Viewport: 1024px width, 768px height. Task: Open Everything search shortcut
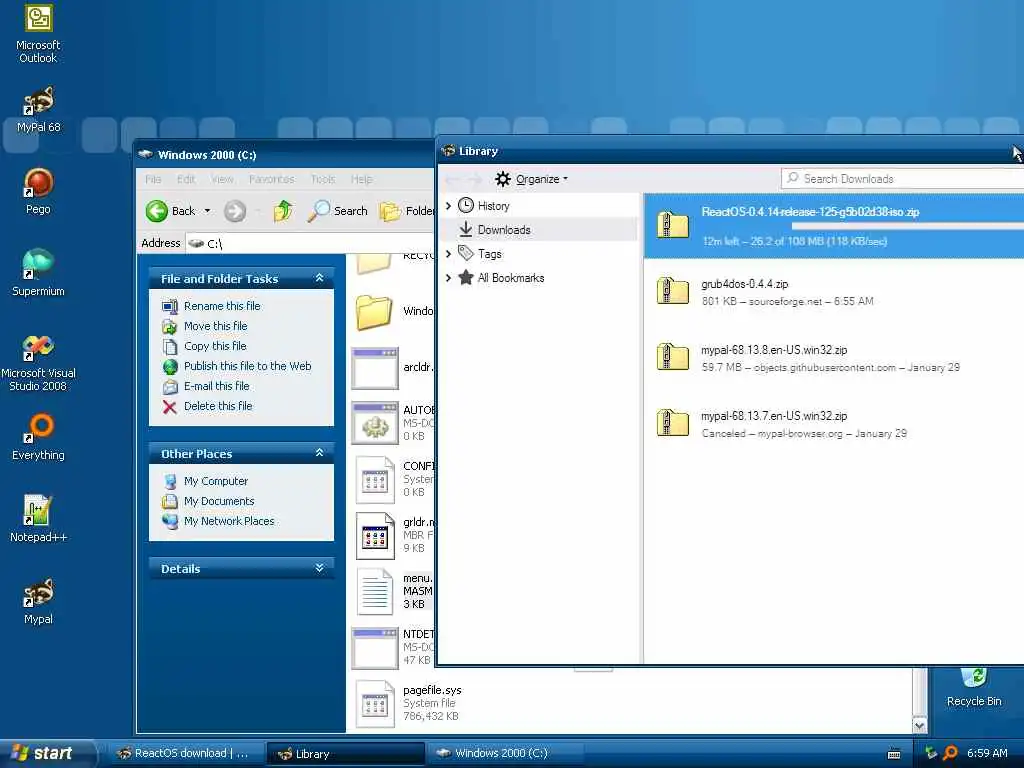click(38, 436)
